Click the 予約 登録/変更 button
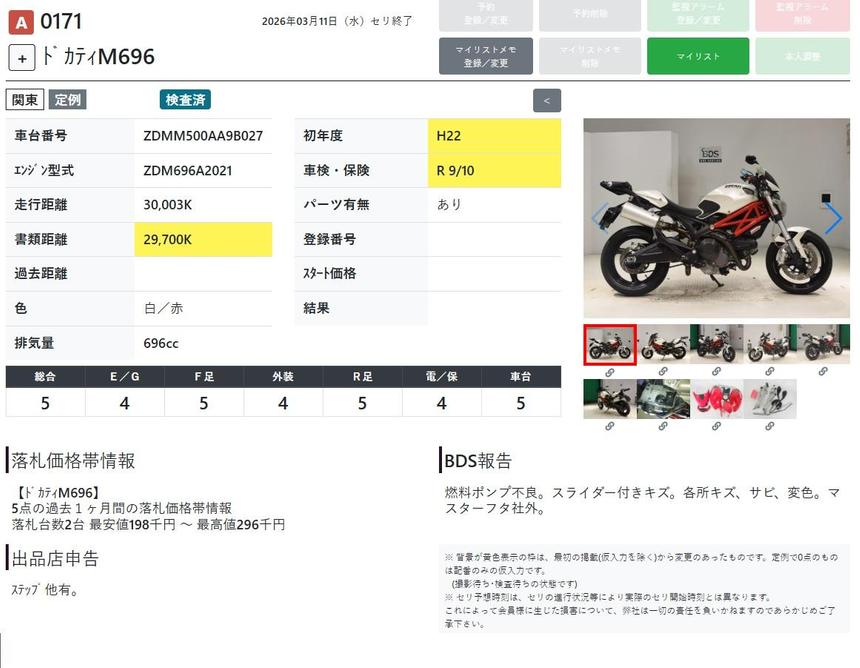The image size is (860, 668). (485, 15)
